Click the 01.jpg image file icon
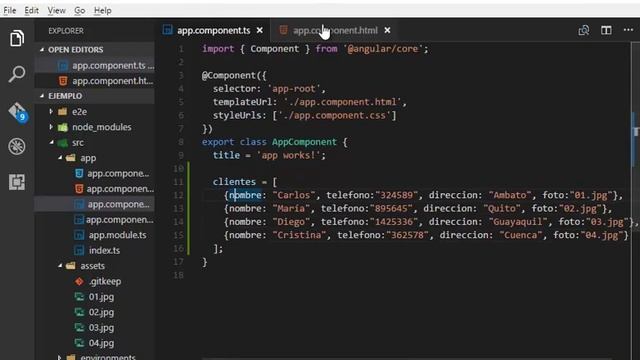The width and height of the screenshot is (640, 360). 79,297
